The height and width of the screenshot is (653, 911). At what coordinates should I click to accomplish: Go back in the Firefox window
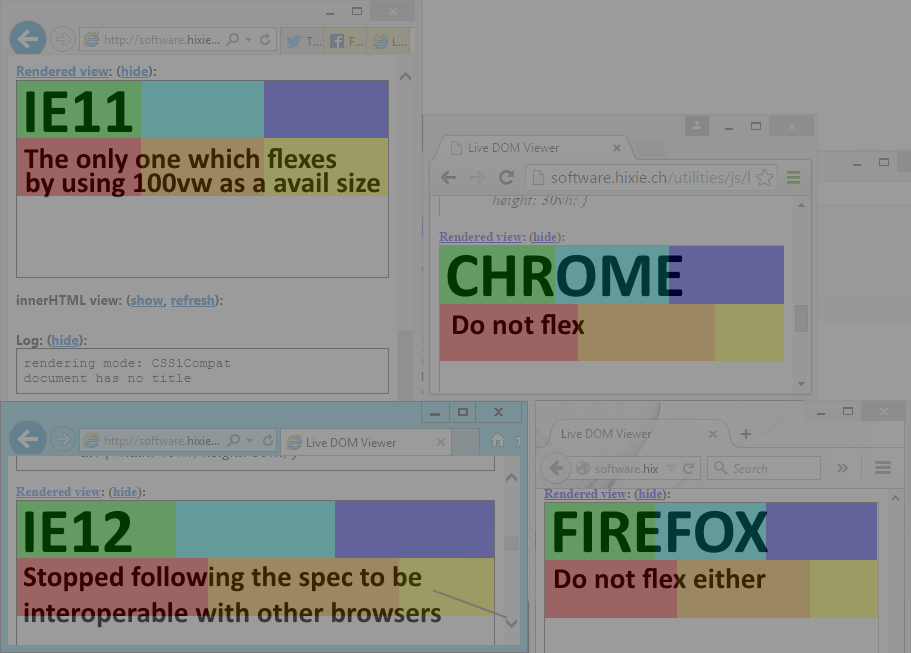click(x=556, y=468)
